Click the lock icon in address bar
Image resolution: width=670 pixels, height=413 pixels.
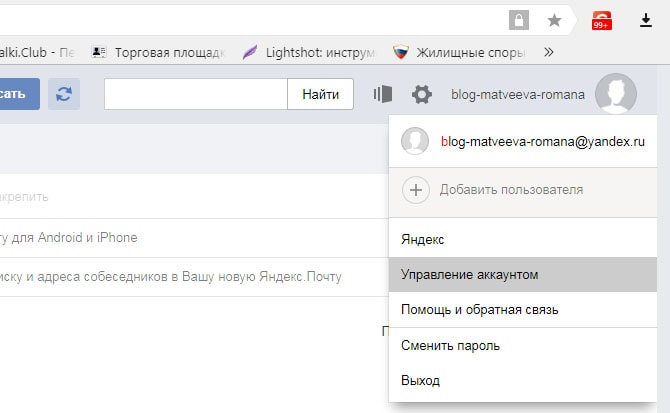[519, 20]
